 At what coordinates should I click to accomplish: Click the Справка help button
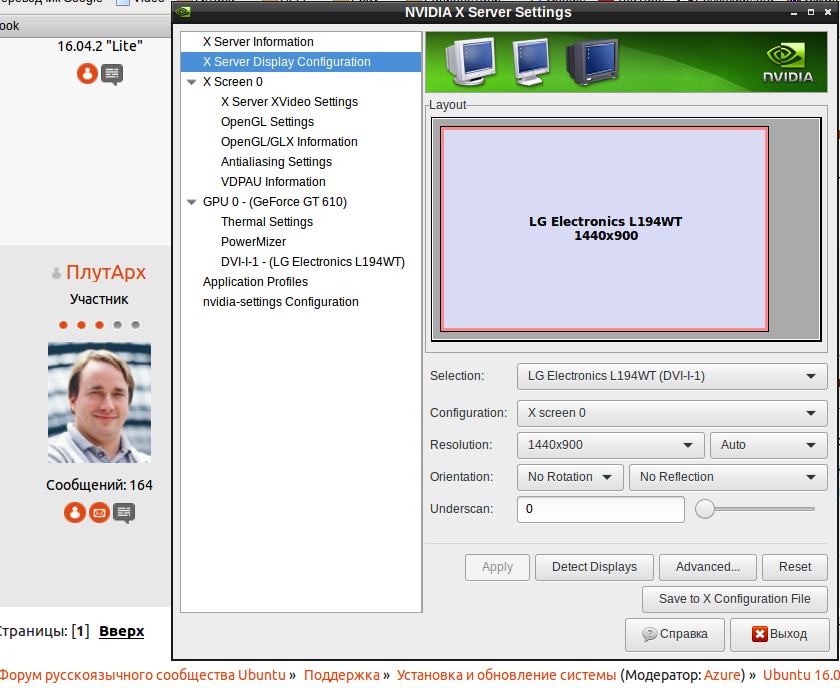click(674, 634)
